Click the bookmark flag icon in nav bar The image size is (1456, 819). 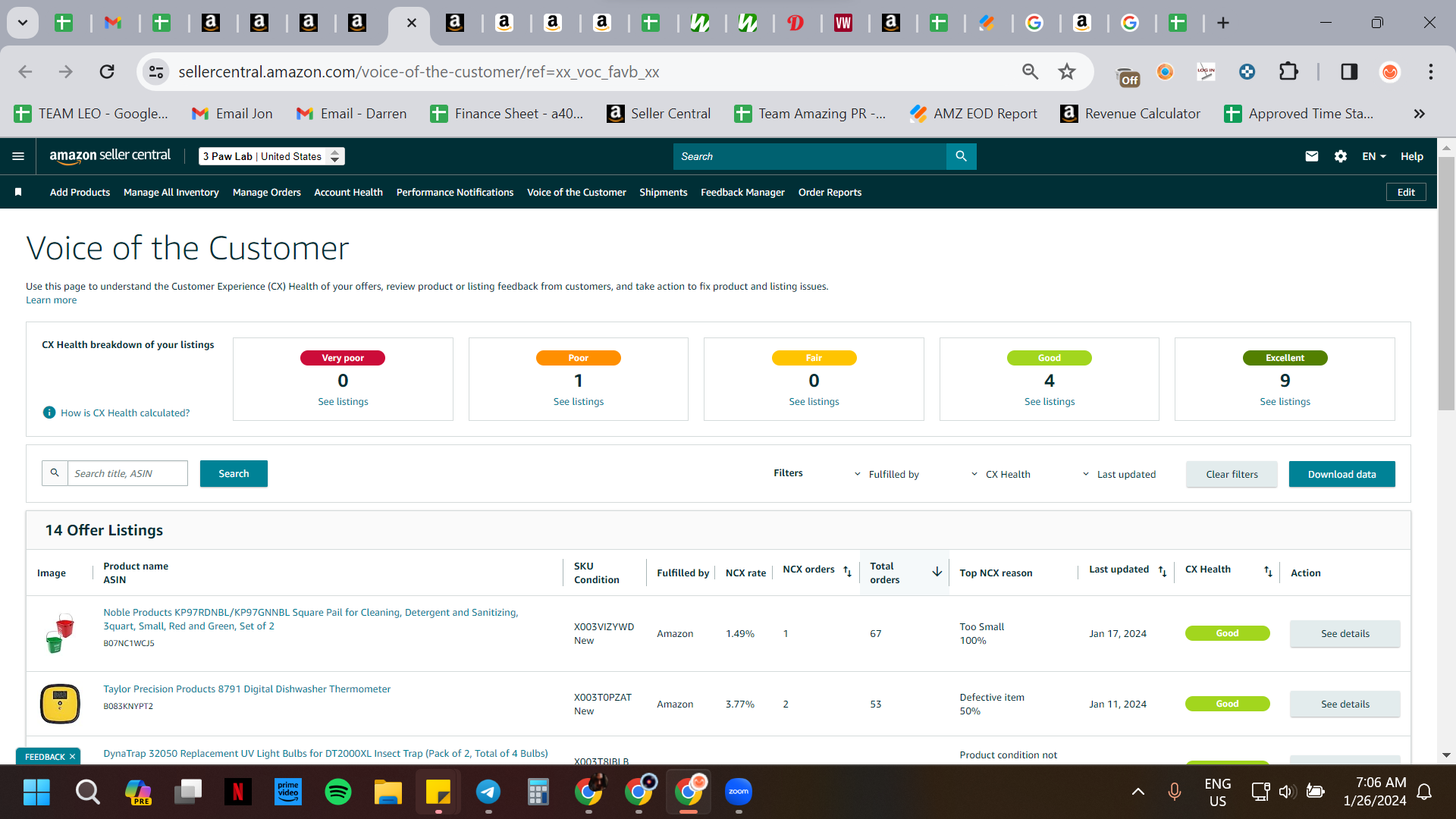[18, 192]
